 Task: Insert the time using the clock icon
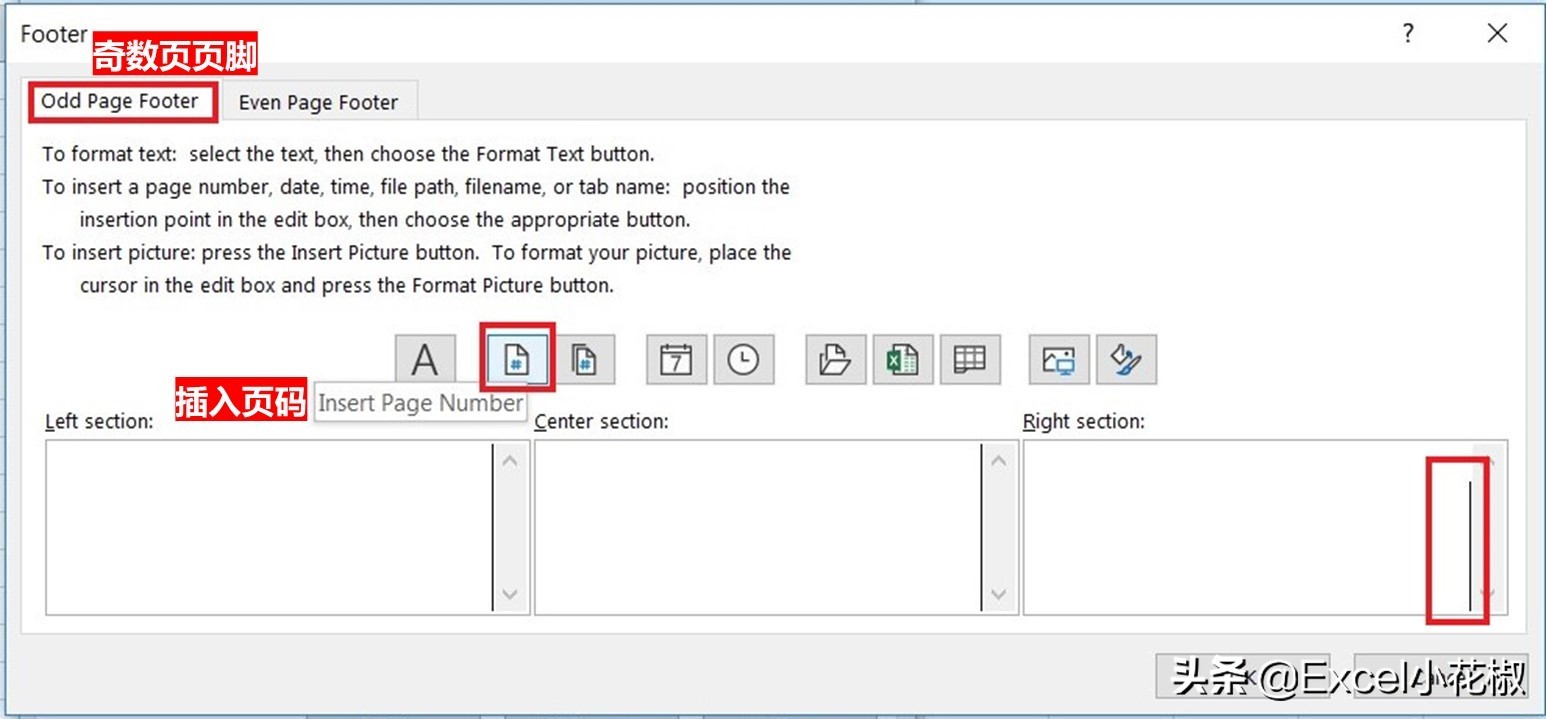[743, 359]
